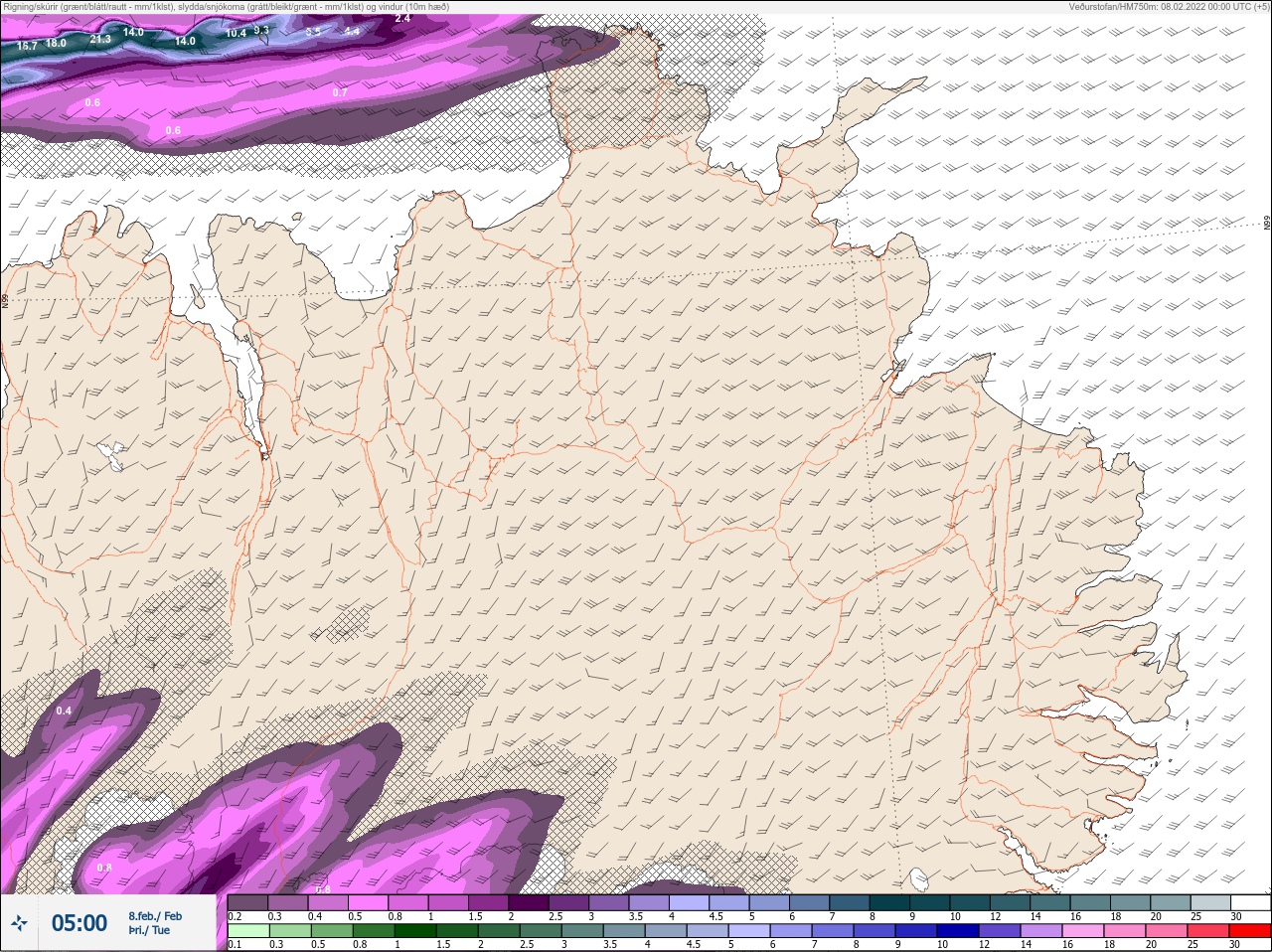Click the 9.3 precipitation value label
This screenshot has height=952, width=1272.
(261, 30)
